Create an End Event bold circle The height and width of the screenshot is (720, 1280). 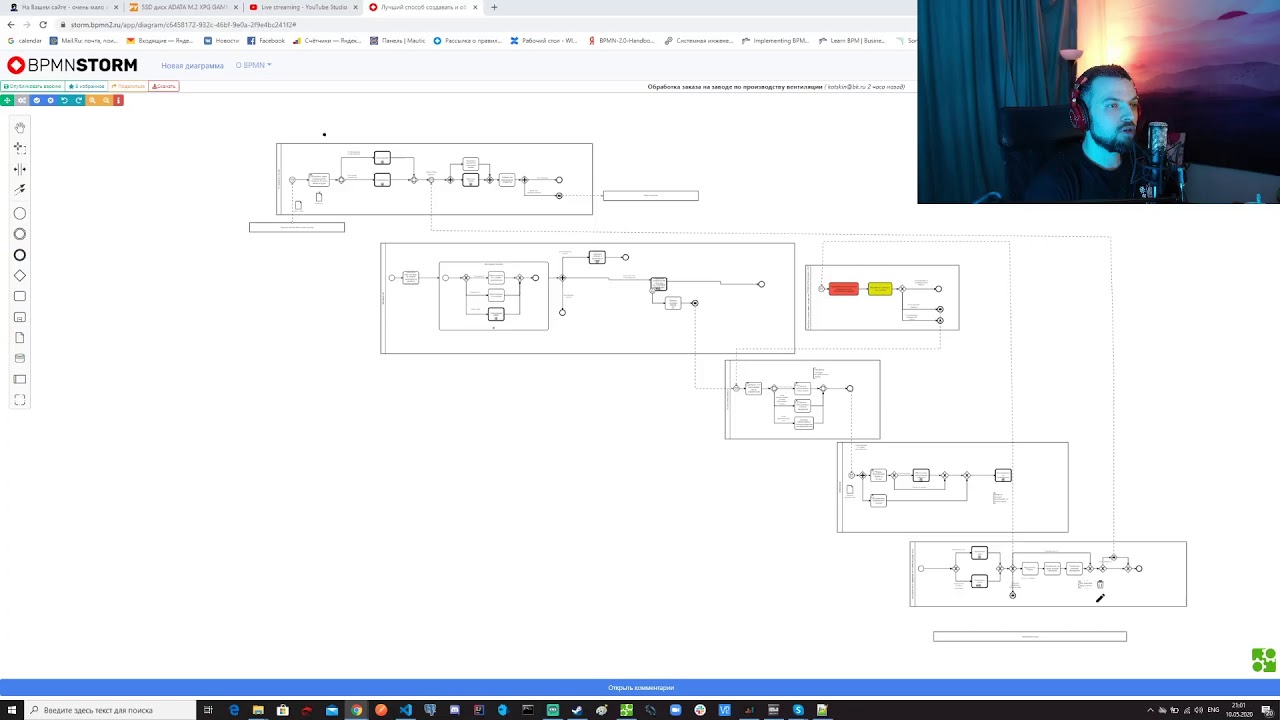[20, 255]
